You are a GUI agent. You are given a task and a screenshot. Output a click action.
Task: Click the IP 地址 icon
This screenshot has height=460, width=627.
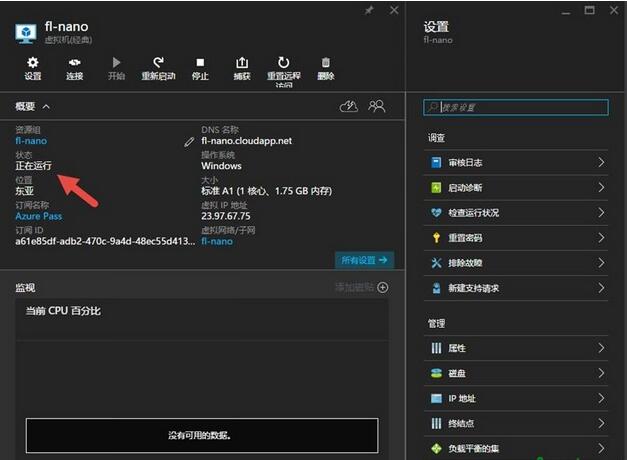coord(436,398)
